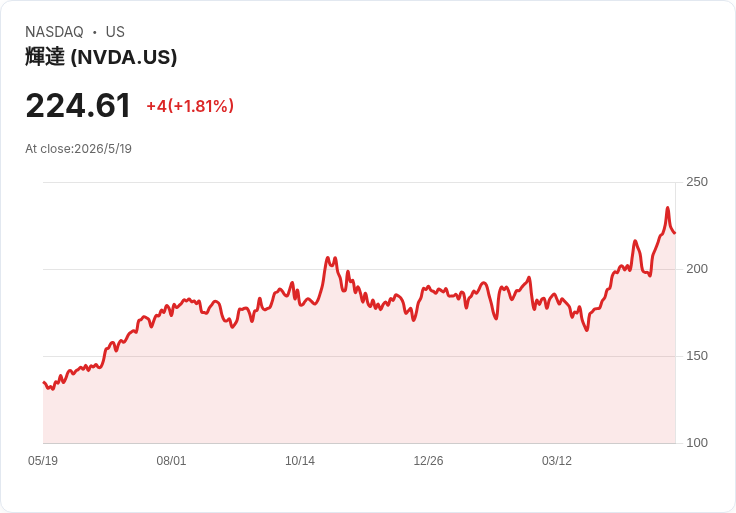This screenshot has width=736, height=513.
Task: Select the 12/26 x-axis date label
Action: tap(428, 461)
